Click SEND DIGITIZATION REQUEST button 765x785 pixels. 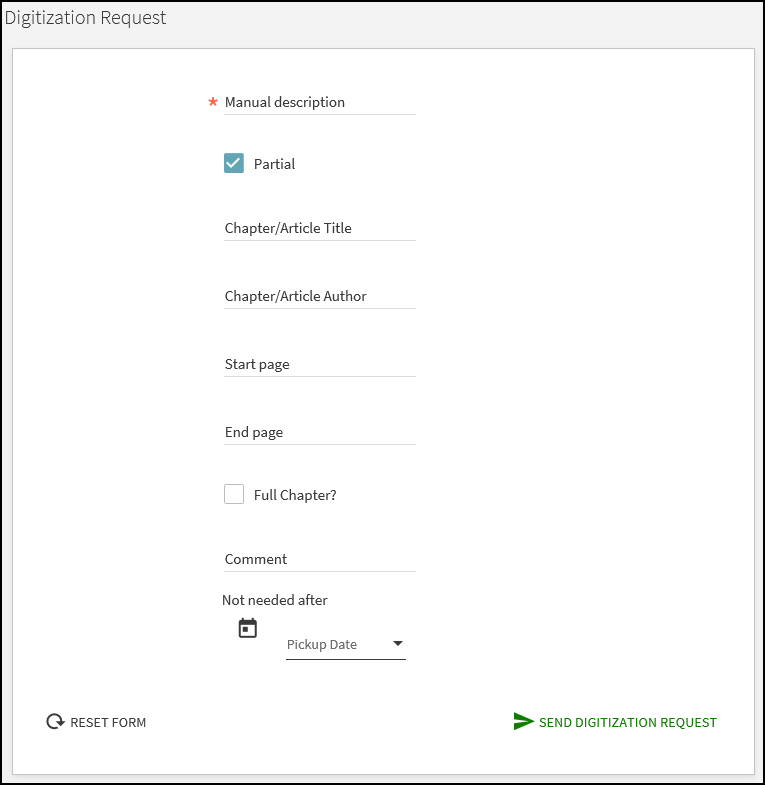point(627,722)
